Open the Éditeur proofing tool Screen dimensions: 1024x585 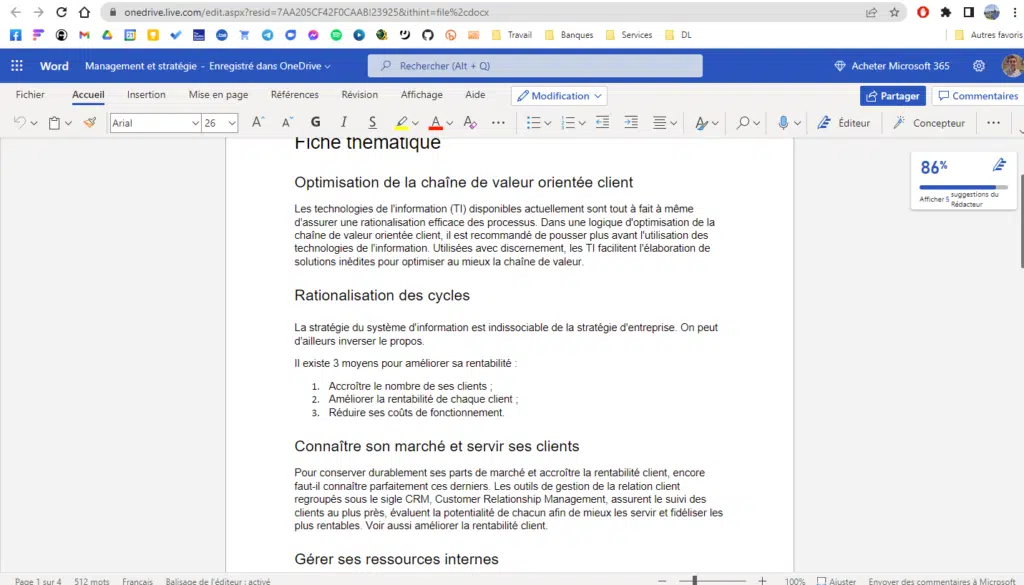pos(844,123)
